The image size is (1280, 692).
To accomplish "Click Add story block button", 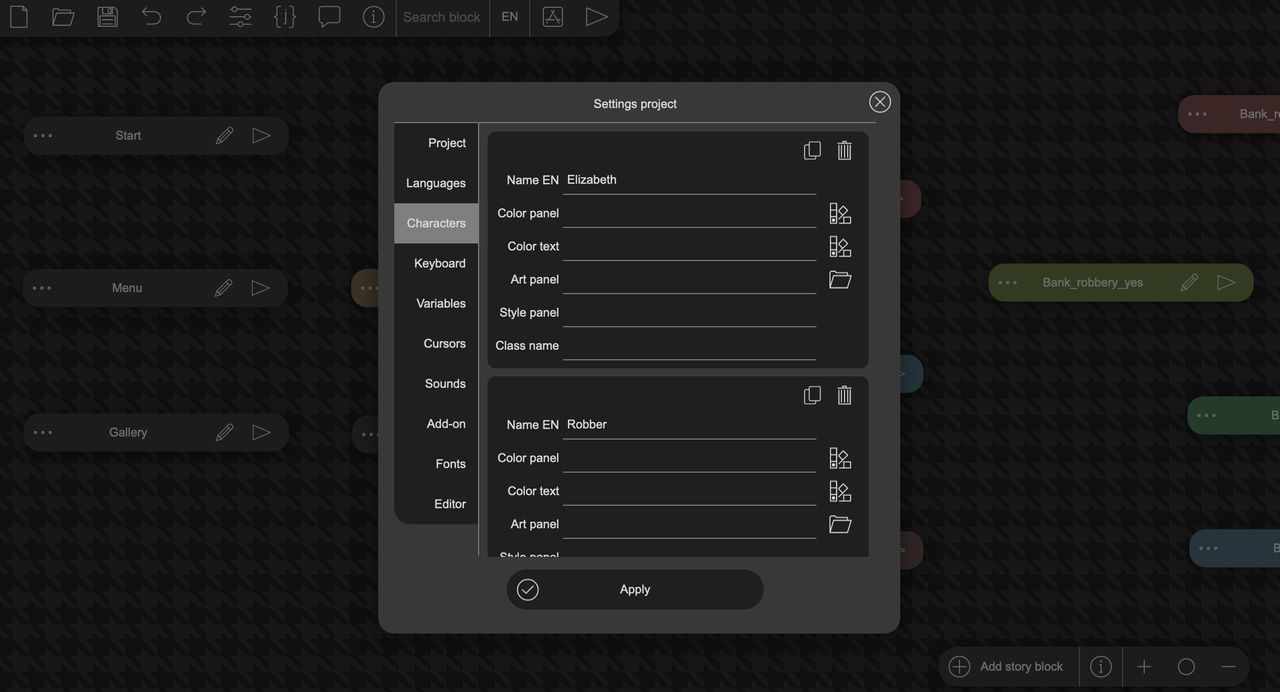I will click(x=1009, y=666).
